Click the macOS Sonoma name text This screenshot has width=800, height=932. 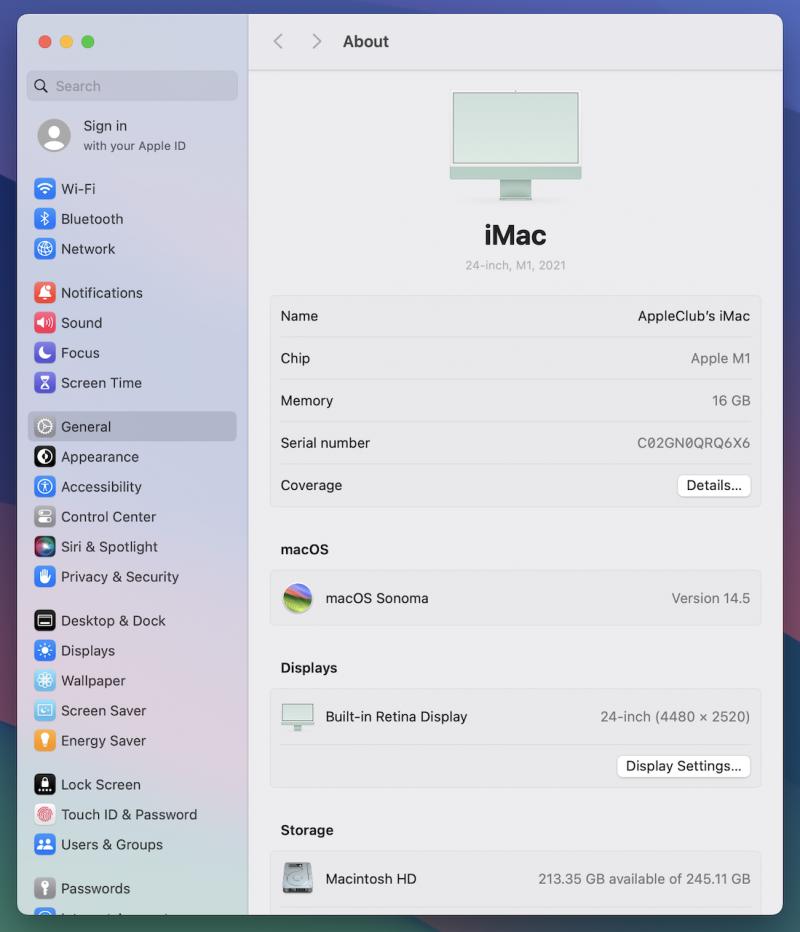point(377,598)
